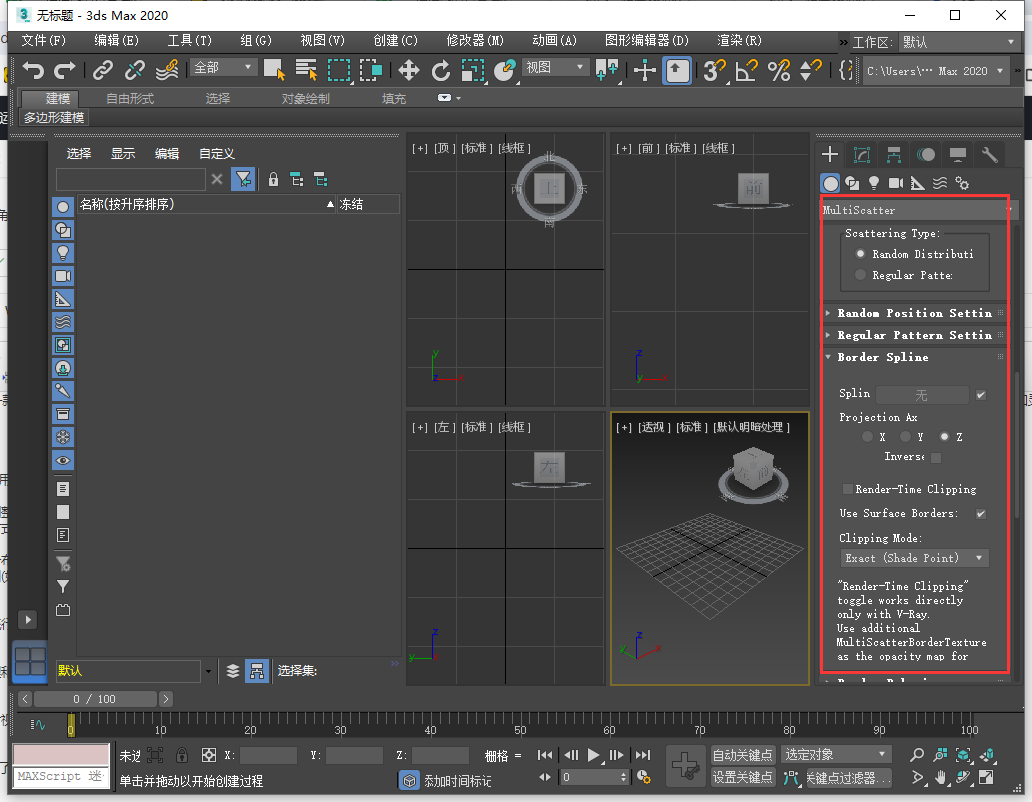Screen dimensions: 1032x802
Task: Uncheck Use Surface Borders
Action: [981, 513]
